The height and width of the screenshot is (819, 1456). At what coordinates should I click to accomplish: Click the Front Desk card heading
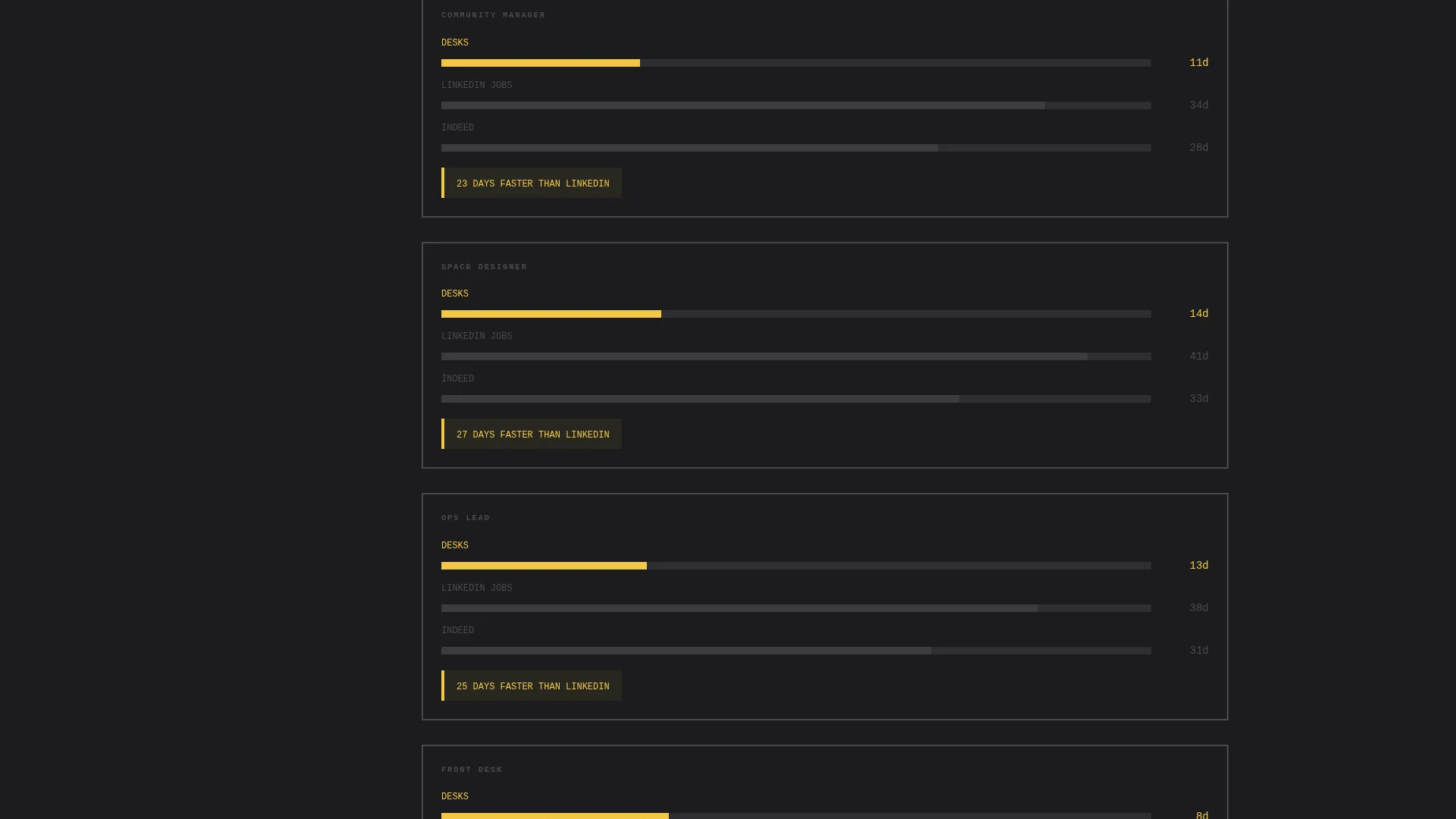[472, 770]
